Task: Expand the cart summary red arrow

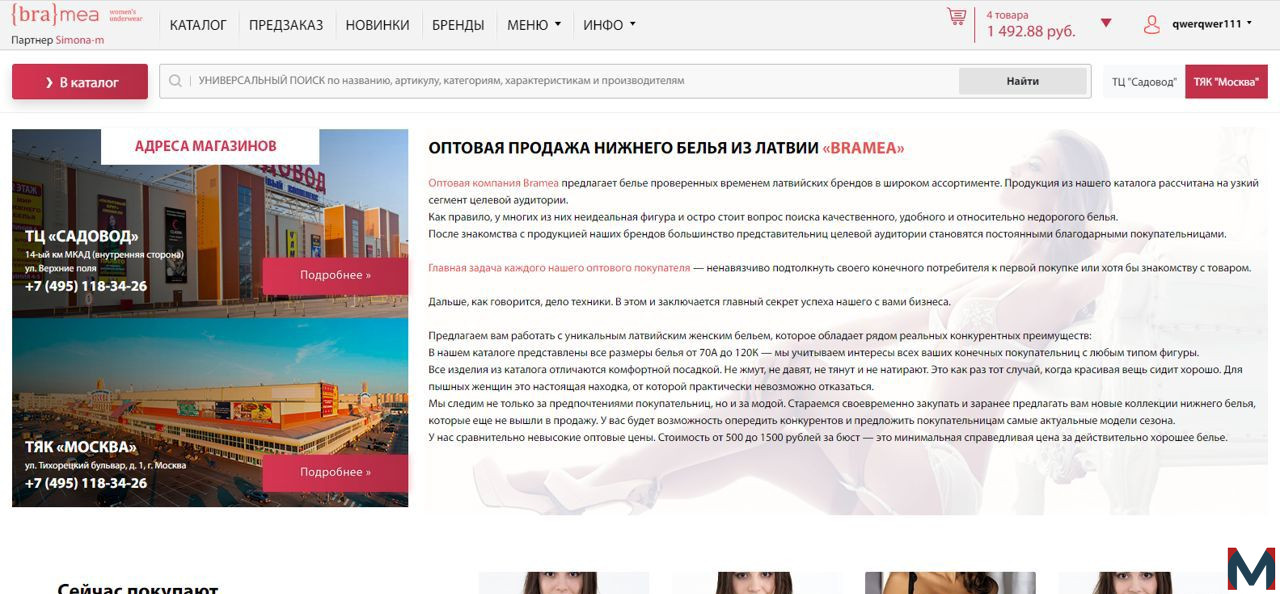Action: coord(1106,23)
